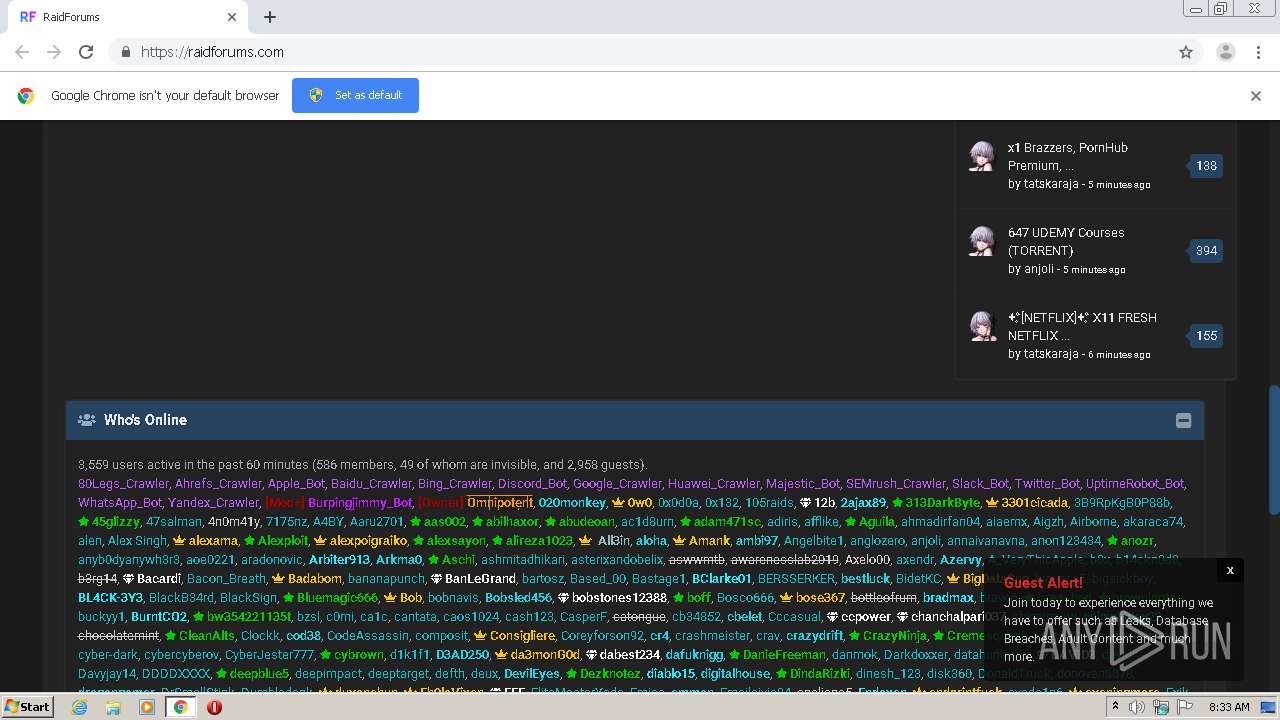This screenshot has height=720, width=1280.
Task: Open user UptimeRobot_Bot link
Action: click(1135, 484)
